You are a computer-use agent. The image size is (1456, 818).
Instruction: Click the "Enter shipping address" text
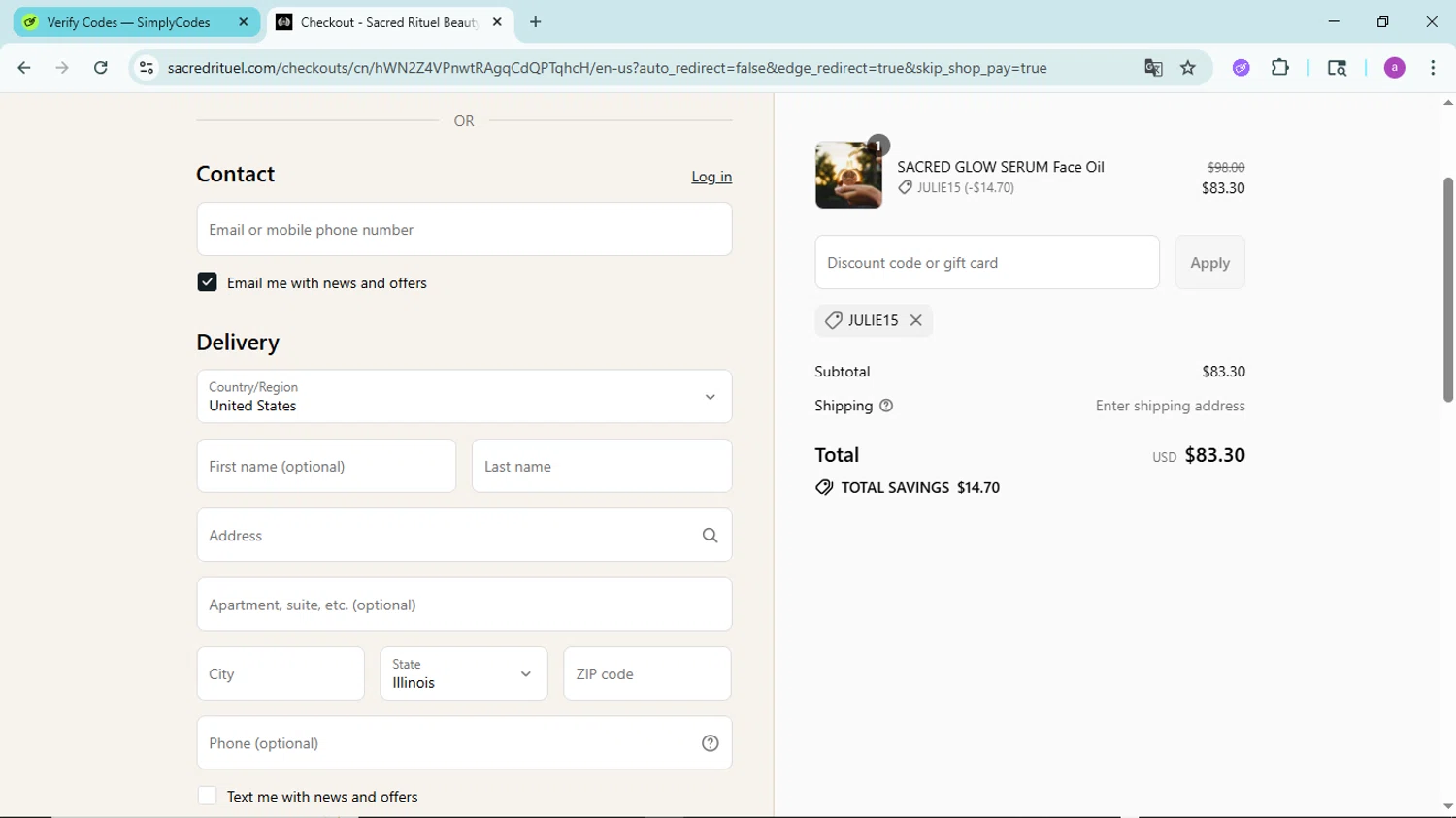tap(1171, 406)
